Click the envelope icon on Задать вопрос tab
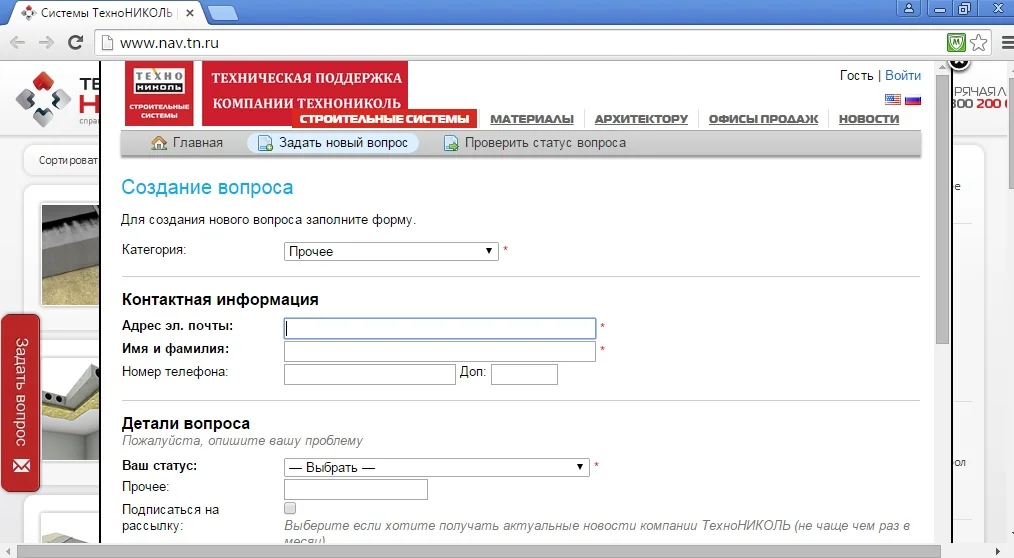1014x558 pixels. [21, 466]
